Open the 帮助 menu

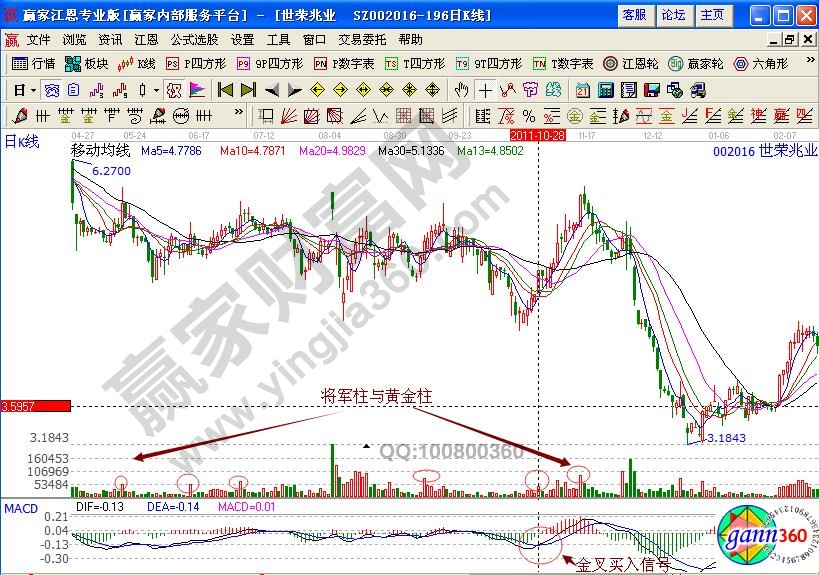410,40
